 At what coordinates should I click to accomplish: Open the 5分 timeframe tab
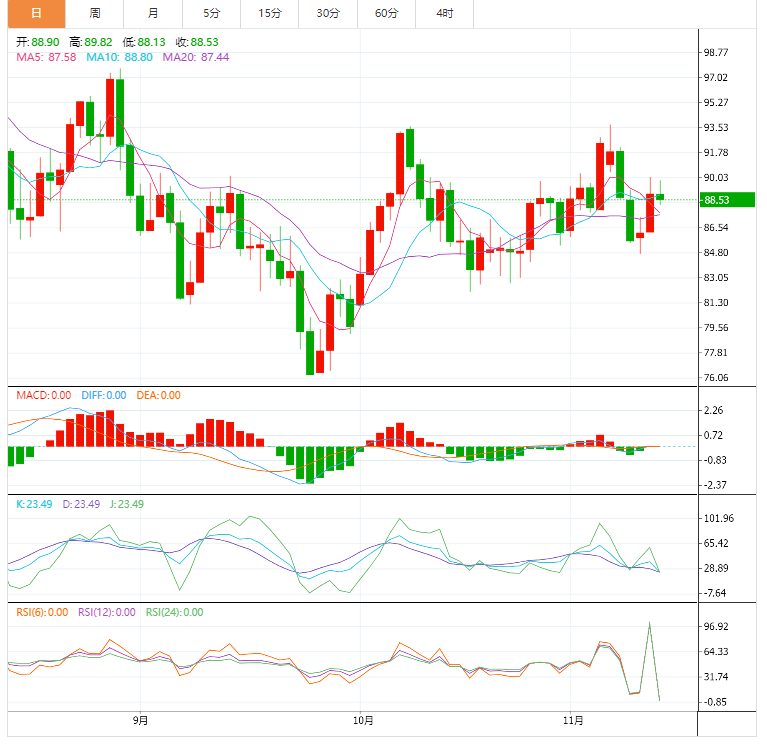211,13
